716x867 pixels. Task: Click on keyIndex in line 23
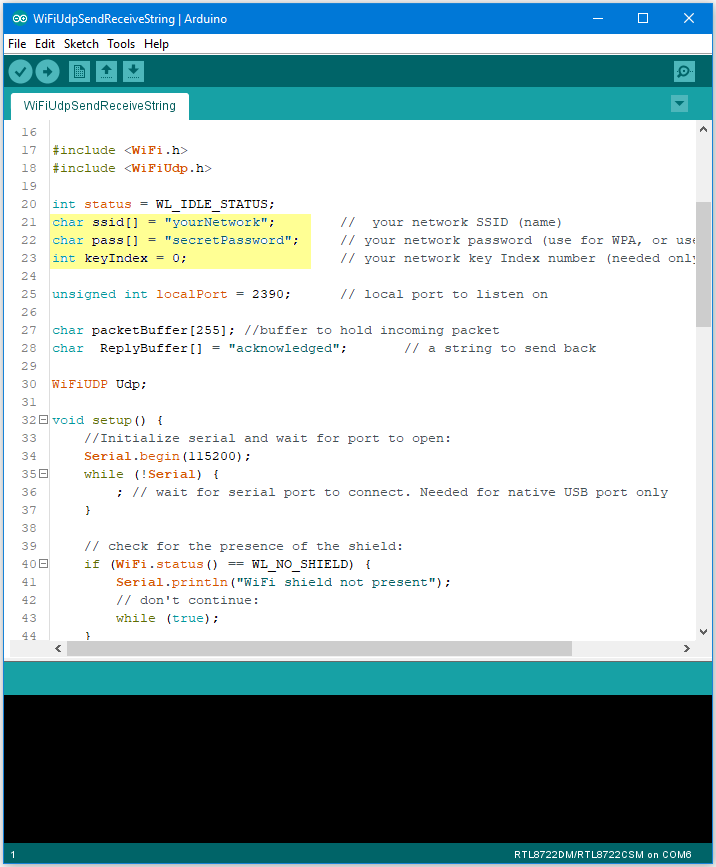point(116,258)
